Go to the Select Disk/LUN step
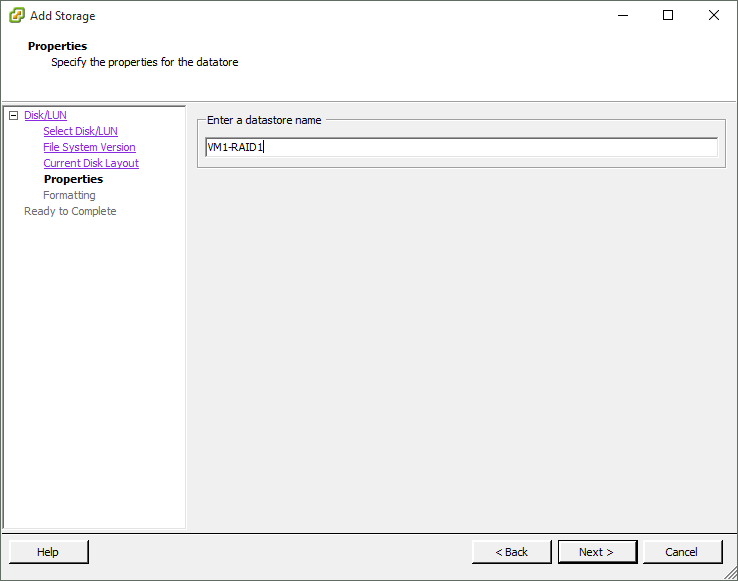Screen dimensions: 738x581 pyautogui.click(x=80, y=132)
